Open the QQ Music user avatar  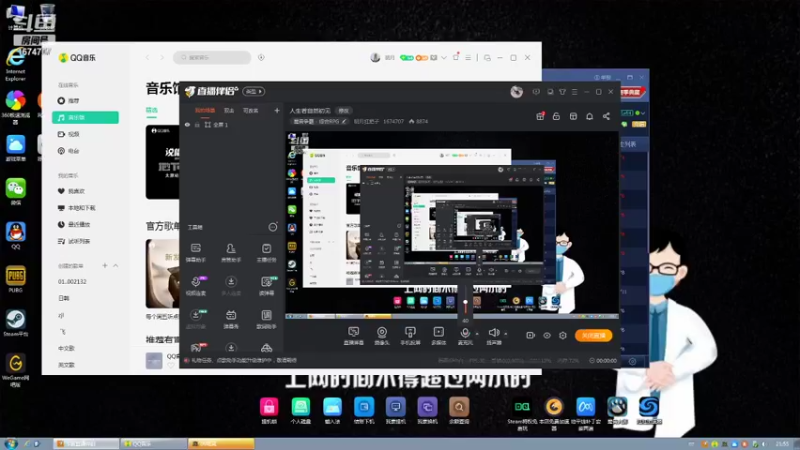375,58
